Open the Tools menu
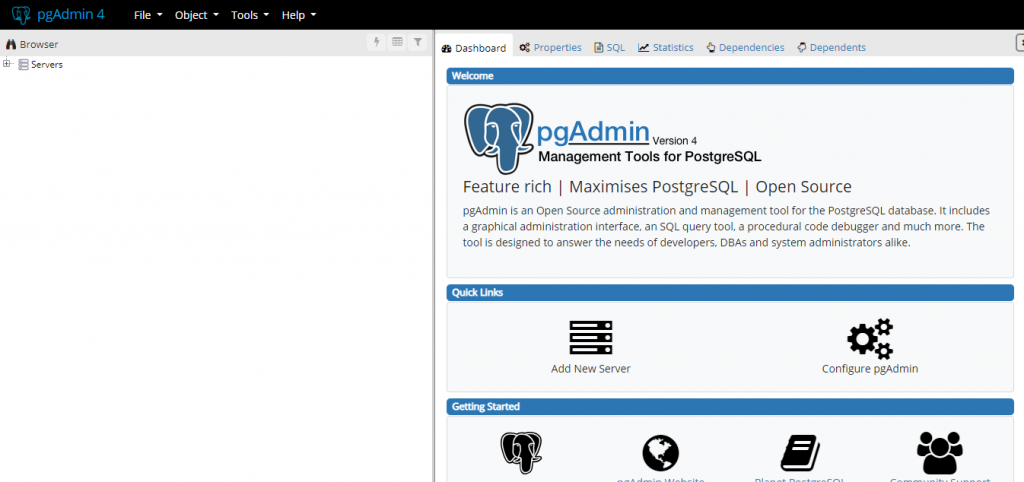 coord(249,15)
